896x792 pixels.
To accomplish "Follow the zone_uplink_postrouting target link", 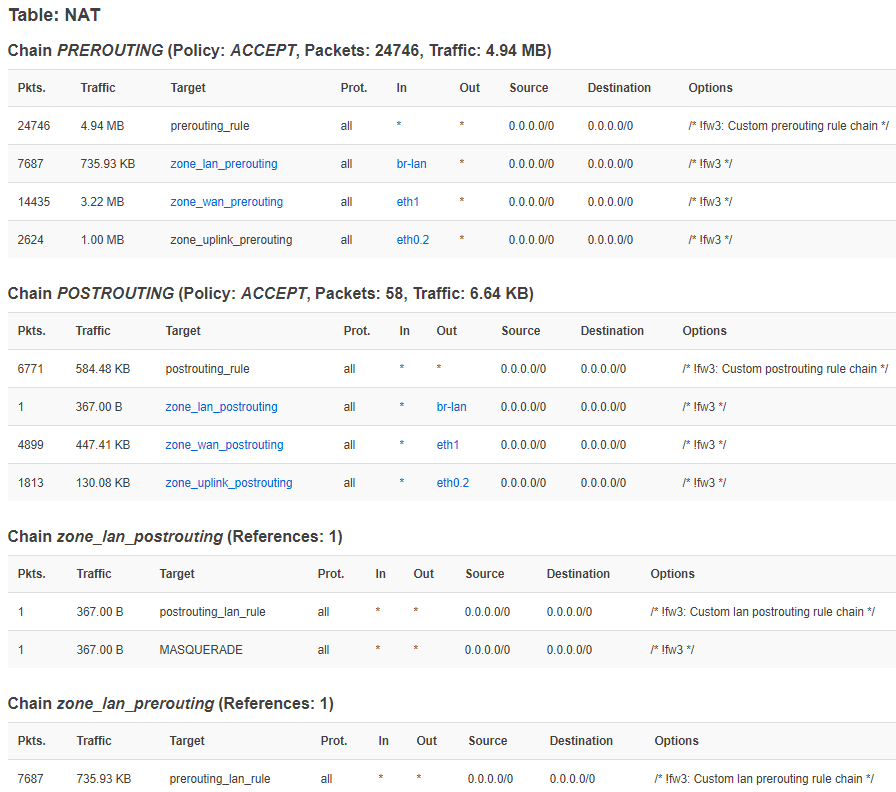I will click(228, 483).
